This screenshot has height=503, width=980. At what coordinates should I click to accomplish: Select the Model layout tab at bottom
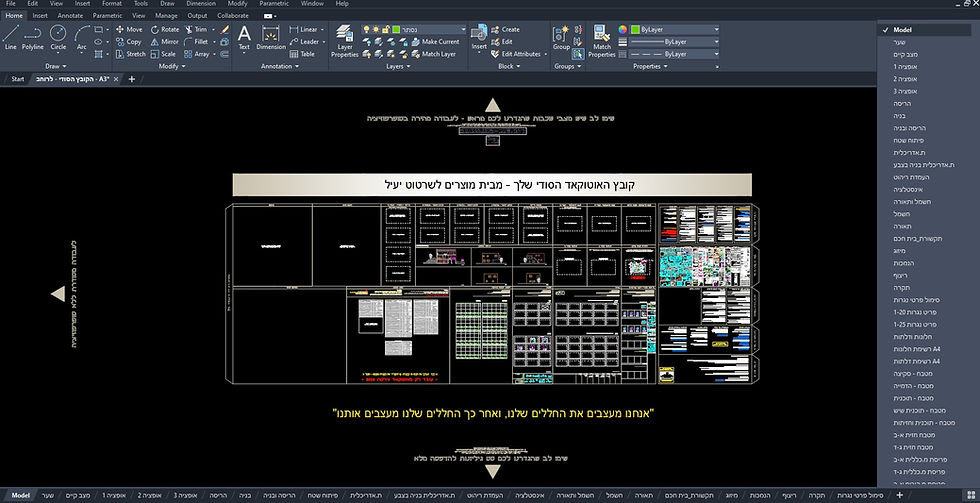tap(20, 496)
